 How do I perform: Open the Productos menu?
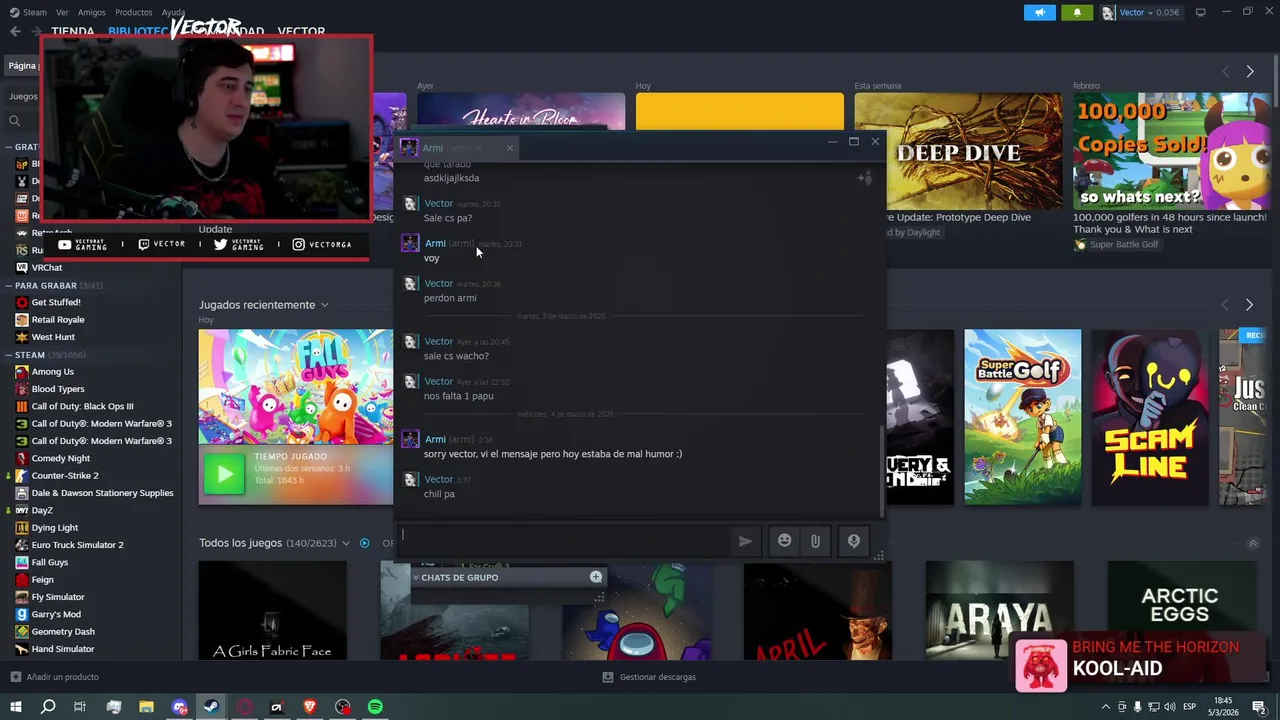(x=133, y=12)
